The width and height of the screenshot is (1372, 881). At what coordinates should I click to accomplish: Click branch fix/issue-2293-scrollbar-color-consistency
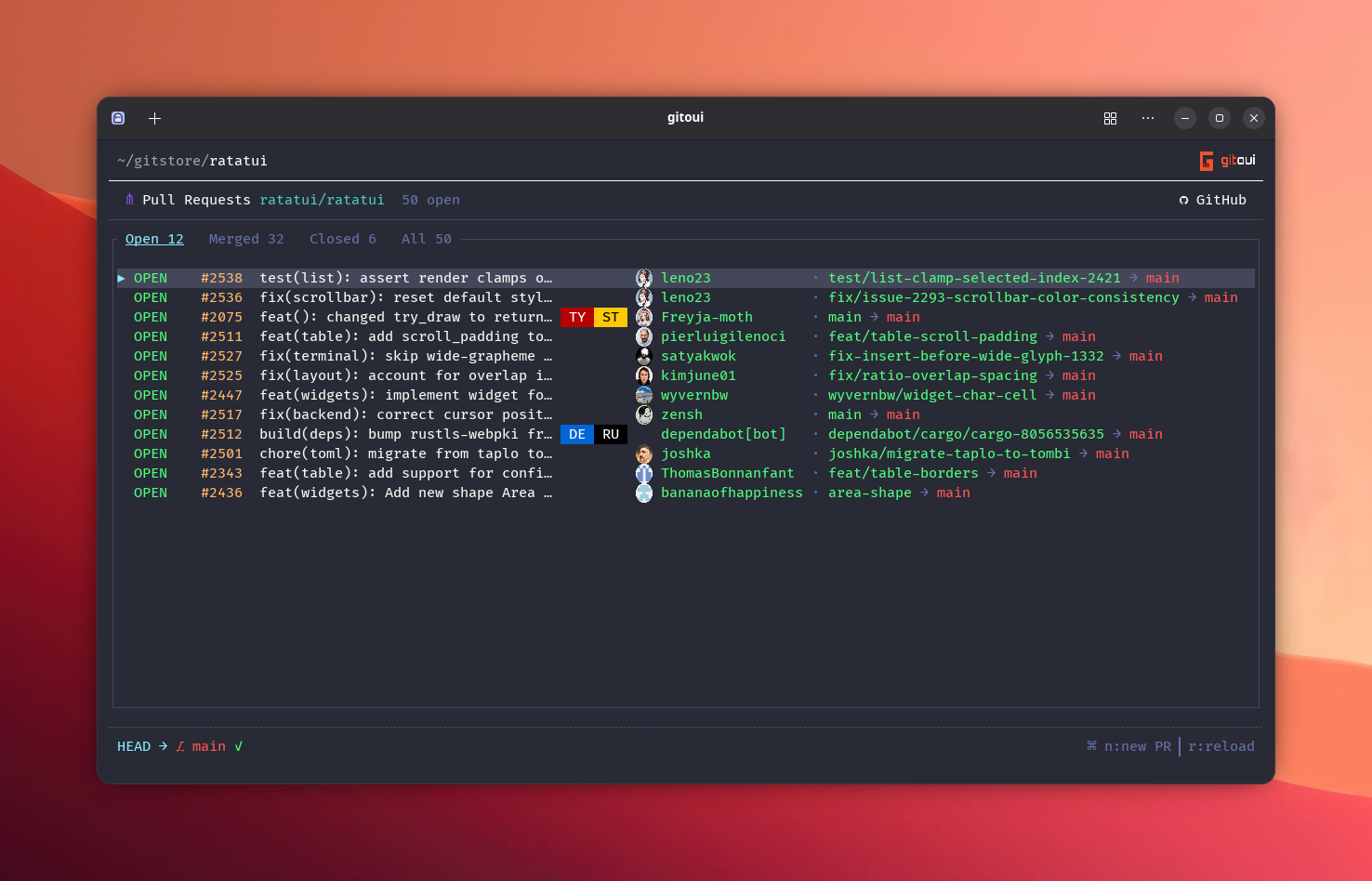tap(1004, 297)
